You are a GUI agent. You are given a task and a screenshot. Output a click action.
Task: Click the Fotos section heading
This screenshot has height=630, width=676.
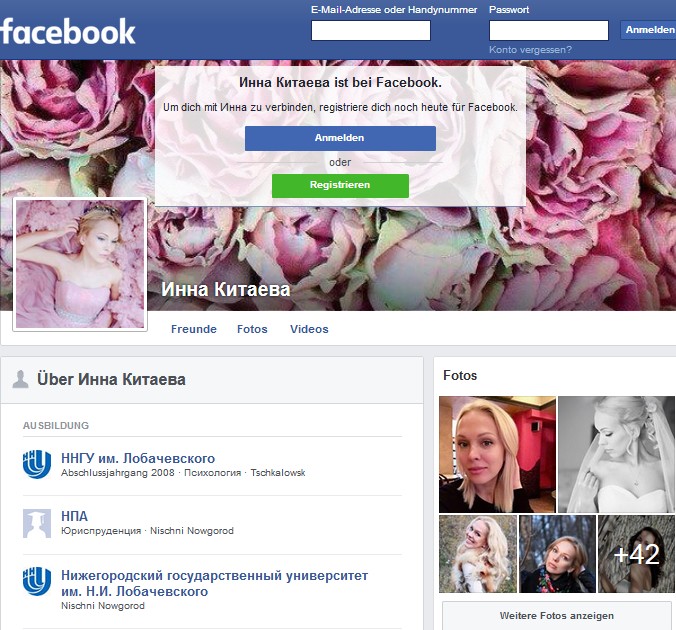pyautogui.click(x=460, y=376)
